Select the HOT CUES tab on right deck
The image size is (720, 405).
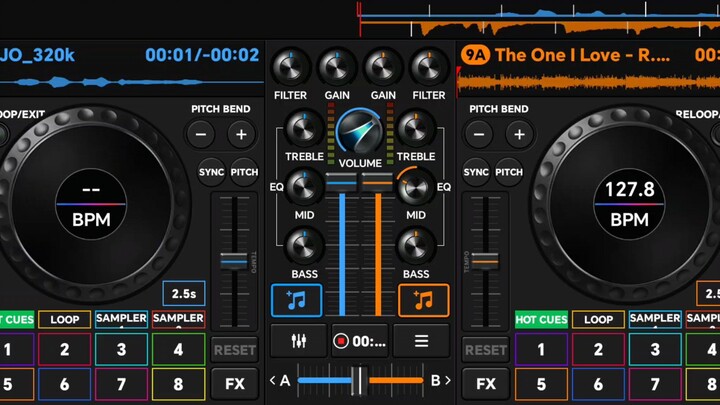541,319
